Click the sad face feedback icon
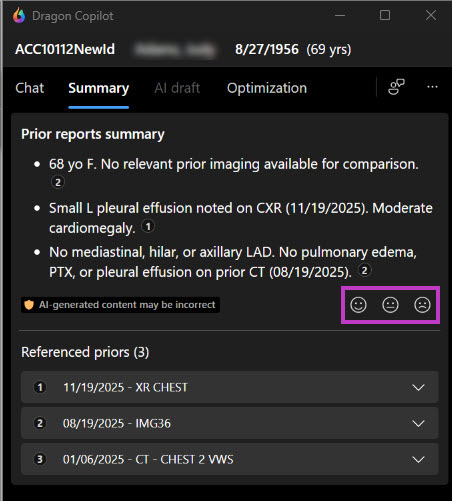Image resolution: width=452 pixels, height=501 pixels. click(x=422, y=305)
